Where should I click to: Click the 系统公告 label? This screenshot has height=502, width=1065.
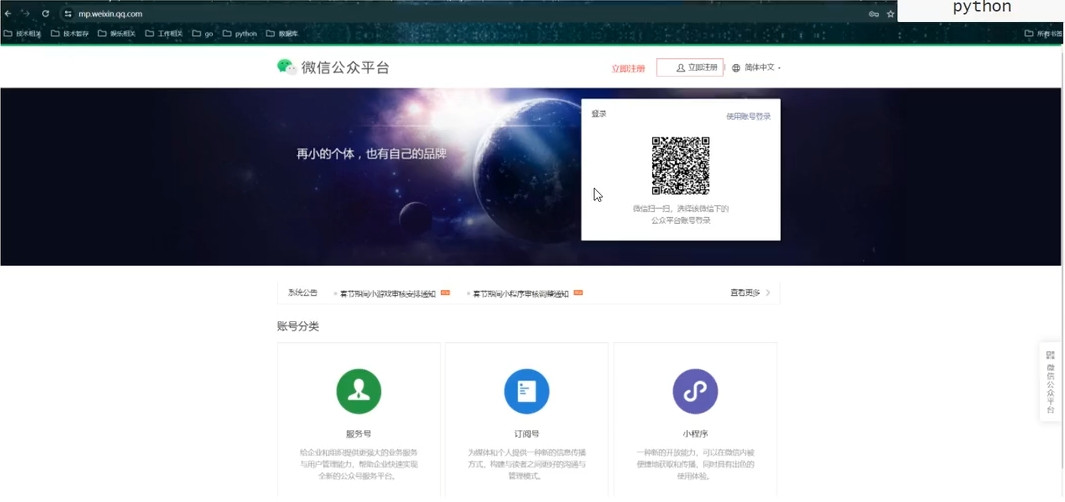(x=302, y=293)
